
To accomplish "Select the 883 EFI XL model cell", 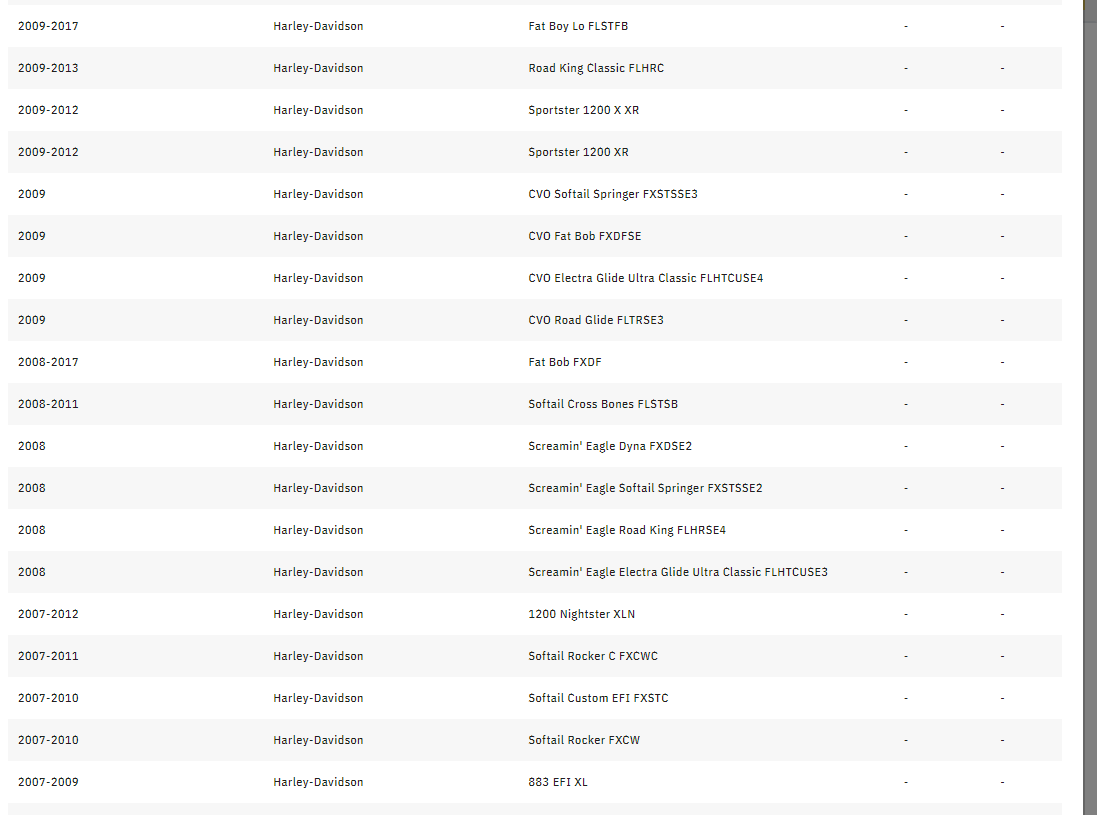I will (558, 781).
